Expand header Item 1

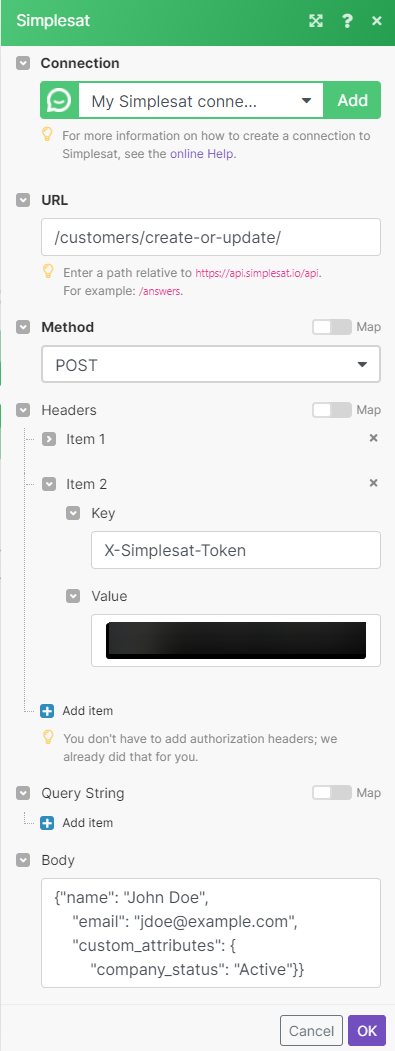(x=49, y=440)
